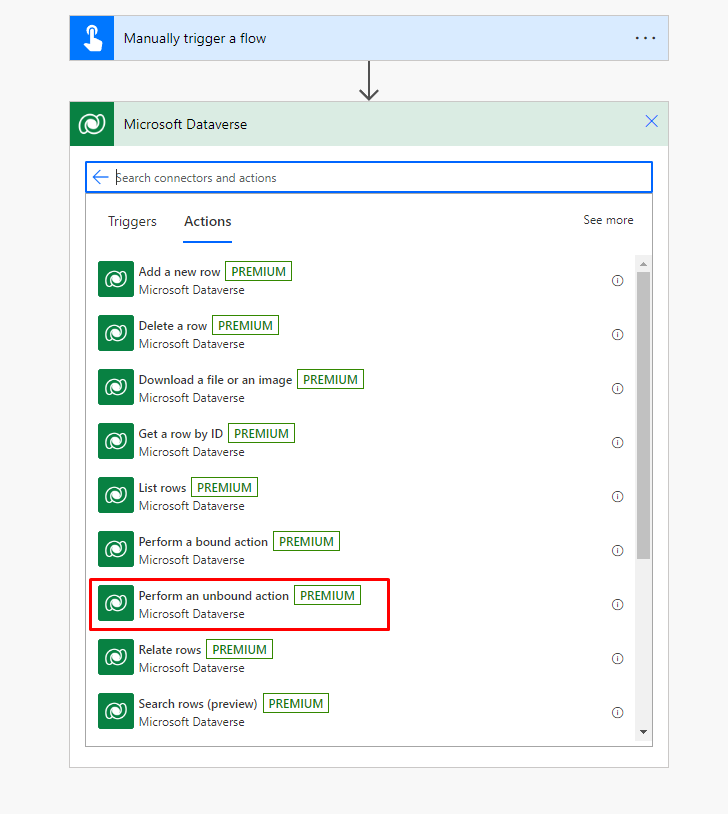Choose the Perform an unbound action item

213,595
